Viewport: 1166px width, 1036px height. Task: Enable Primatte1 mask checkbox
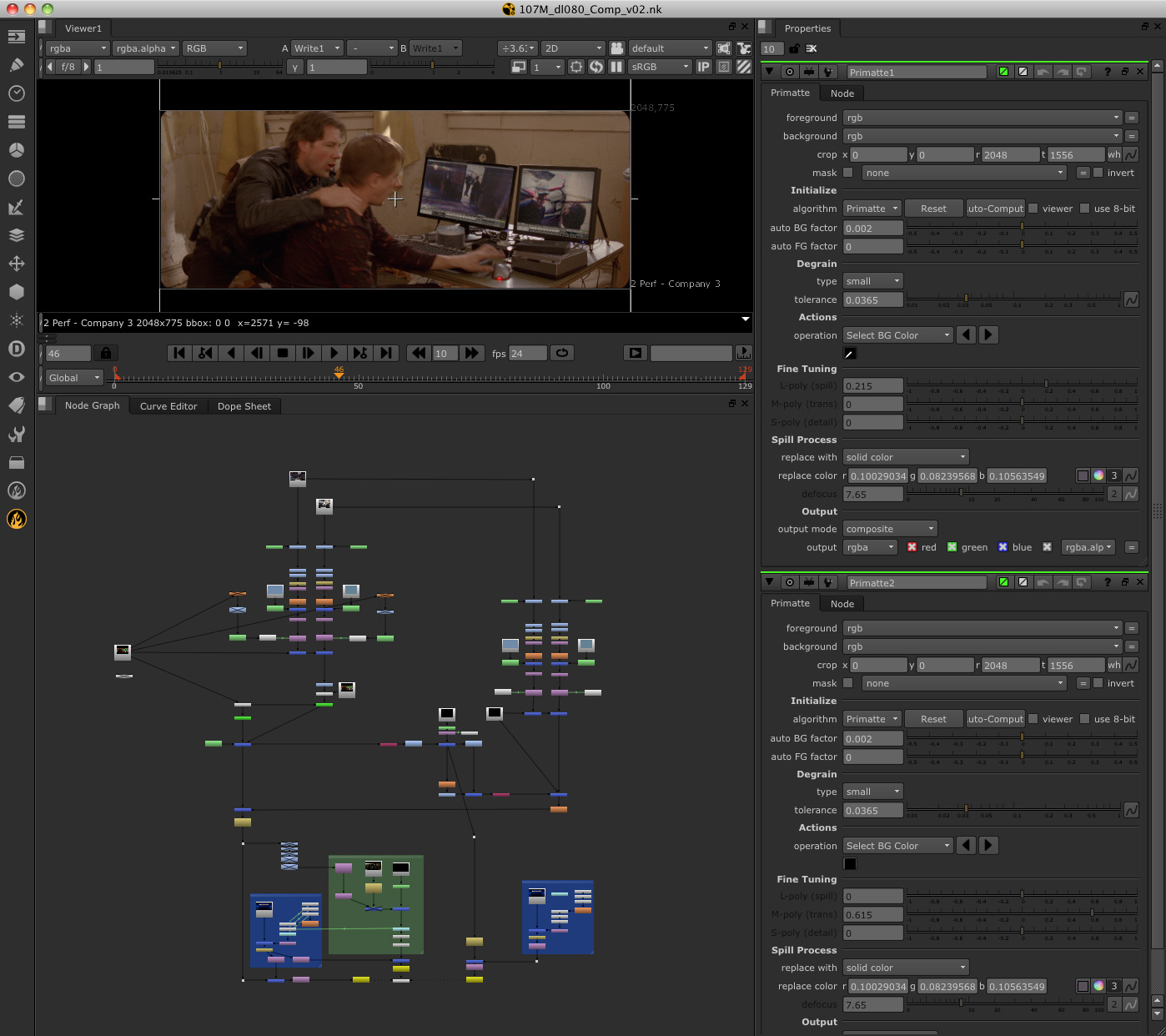848,173
